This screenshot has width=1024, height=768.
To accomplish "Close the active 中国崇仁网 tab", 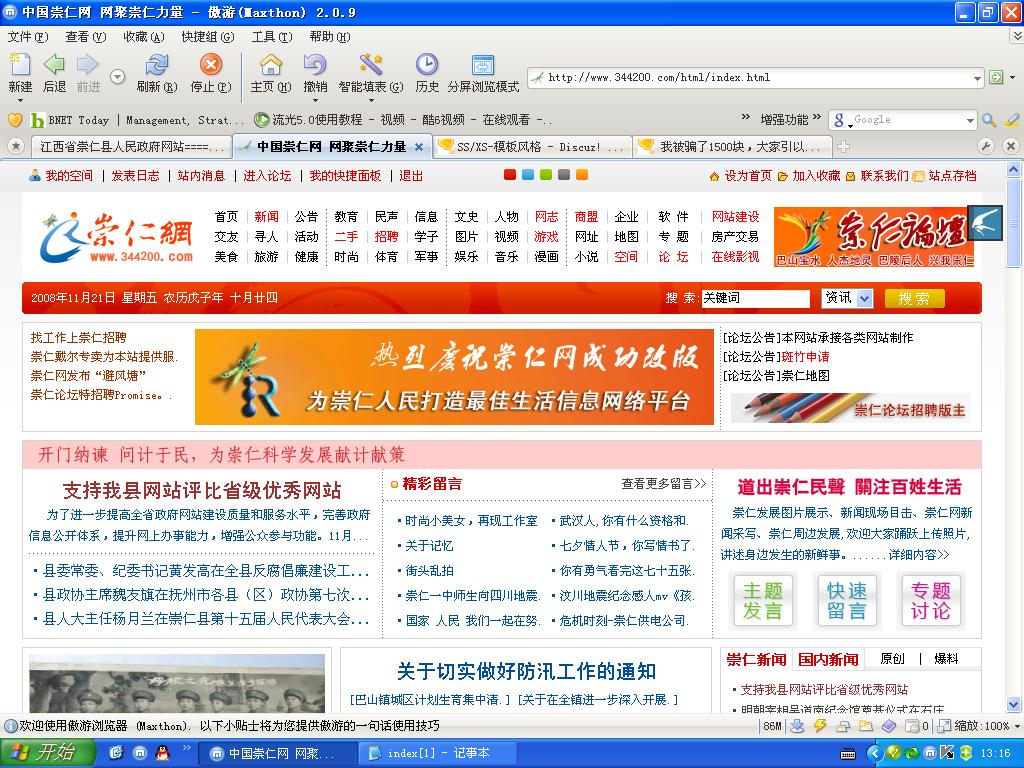I will [419, 147].
